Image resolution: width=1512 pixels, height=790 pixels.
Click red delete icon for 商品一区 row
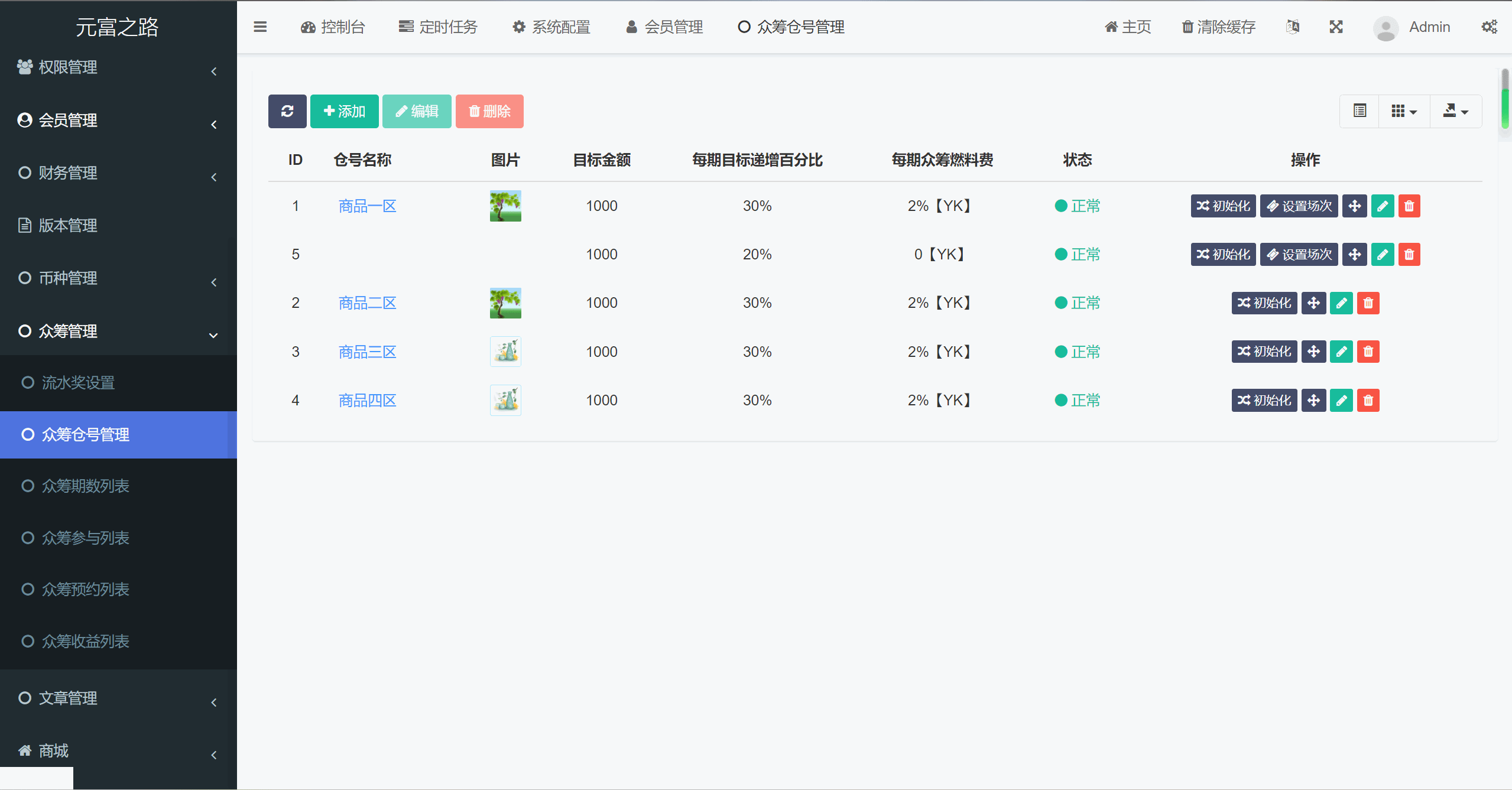coord(1409,206)
